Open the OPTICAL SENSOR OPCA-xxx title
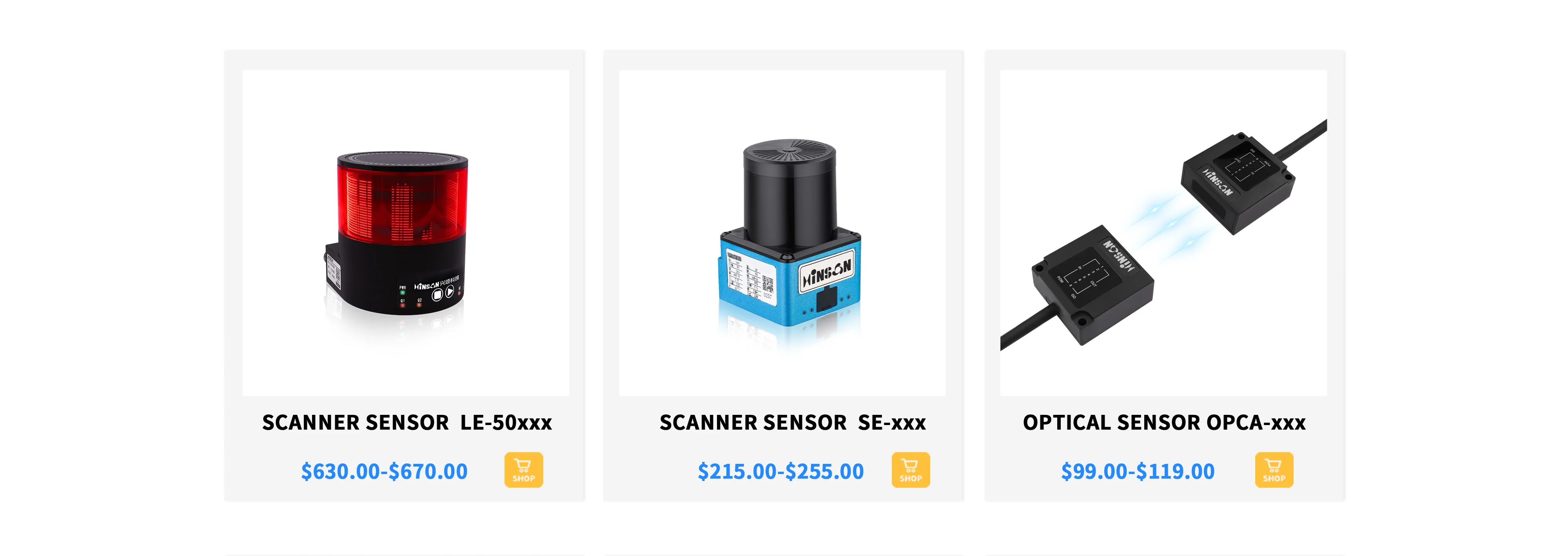This screenshot has width=1568, height=556. click(1164, 422)
